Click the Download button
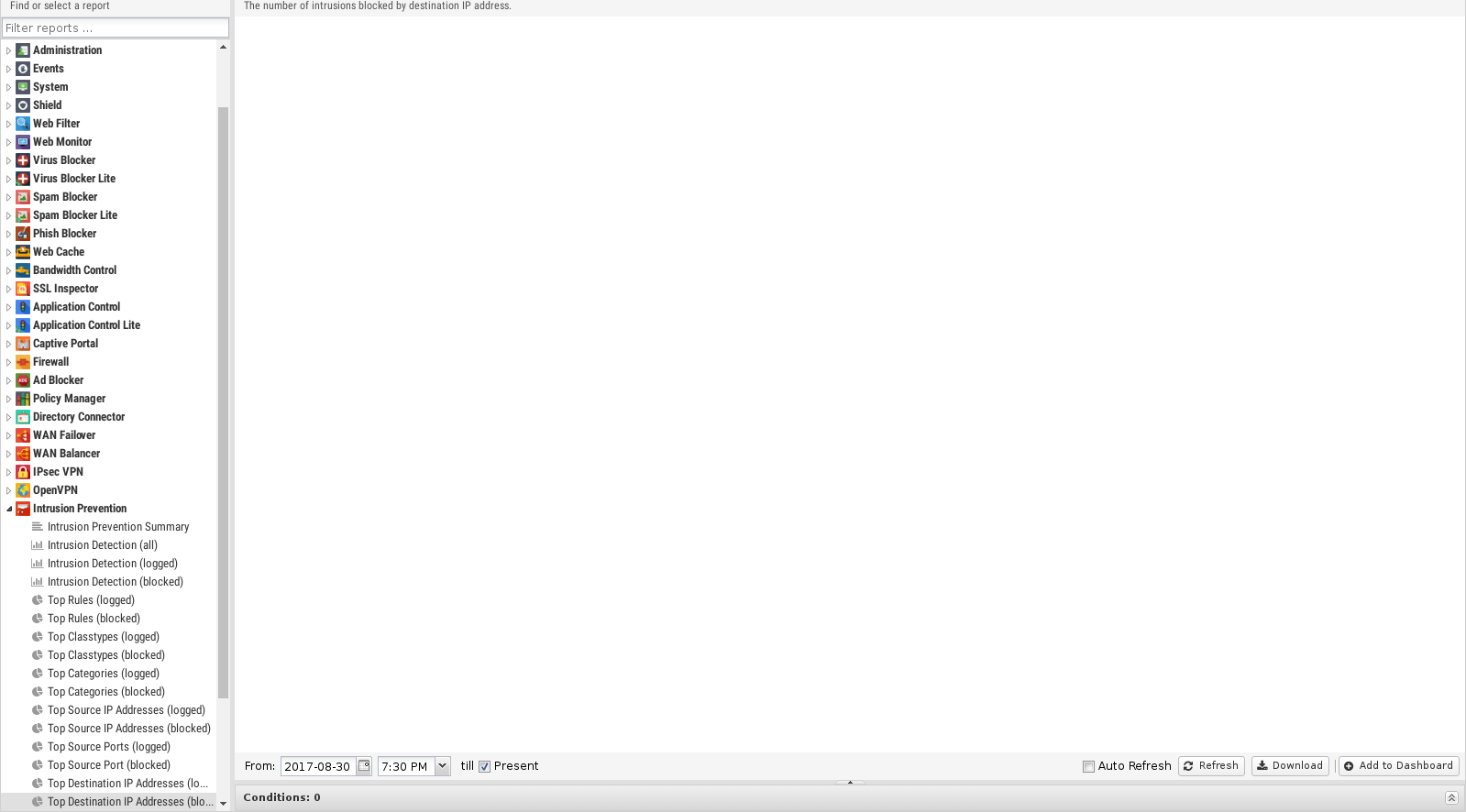Screen dimensions: 1466x812 tap(1290, 766)
